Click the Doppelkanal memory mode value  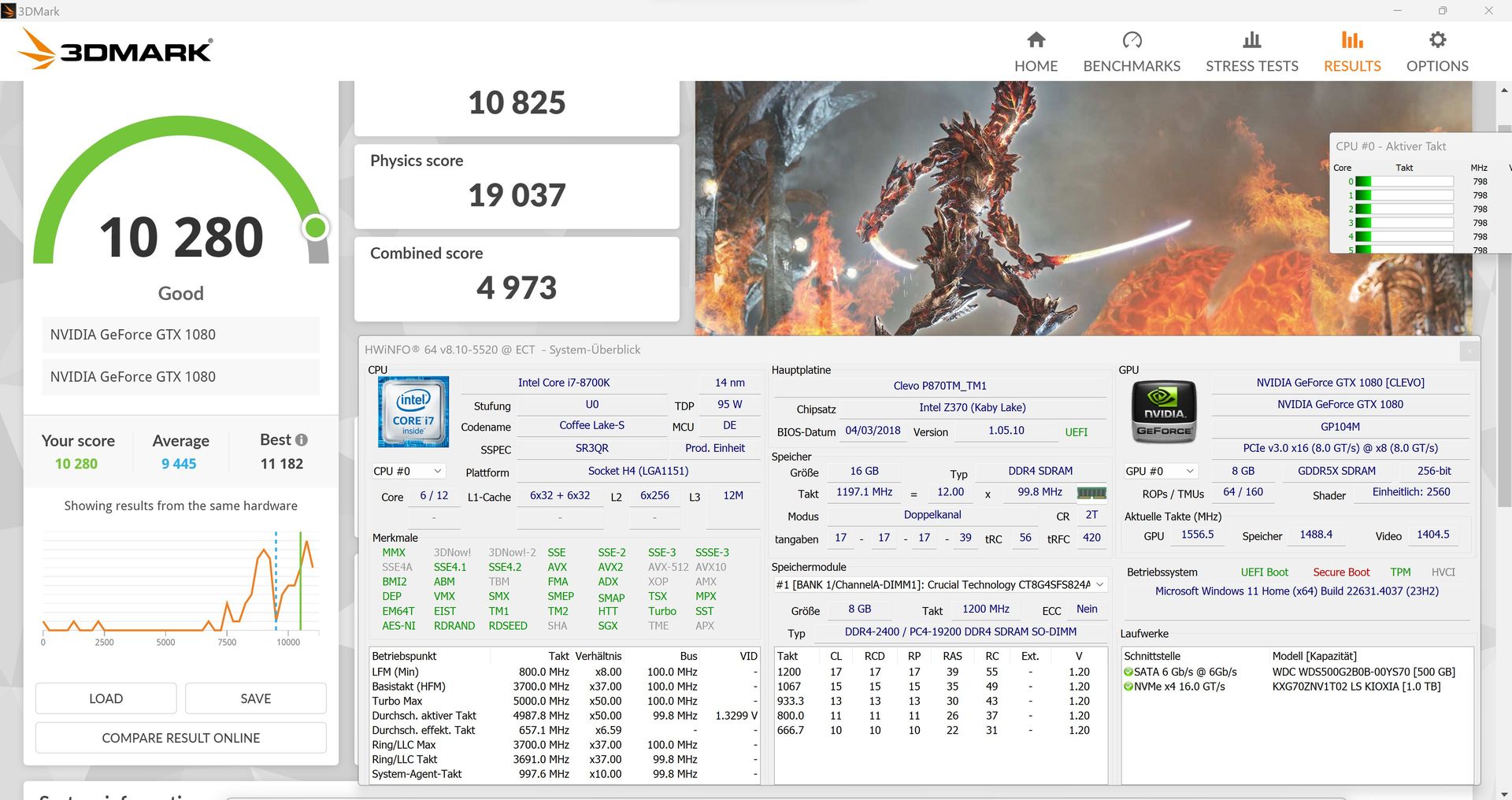(932, 515)
